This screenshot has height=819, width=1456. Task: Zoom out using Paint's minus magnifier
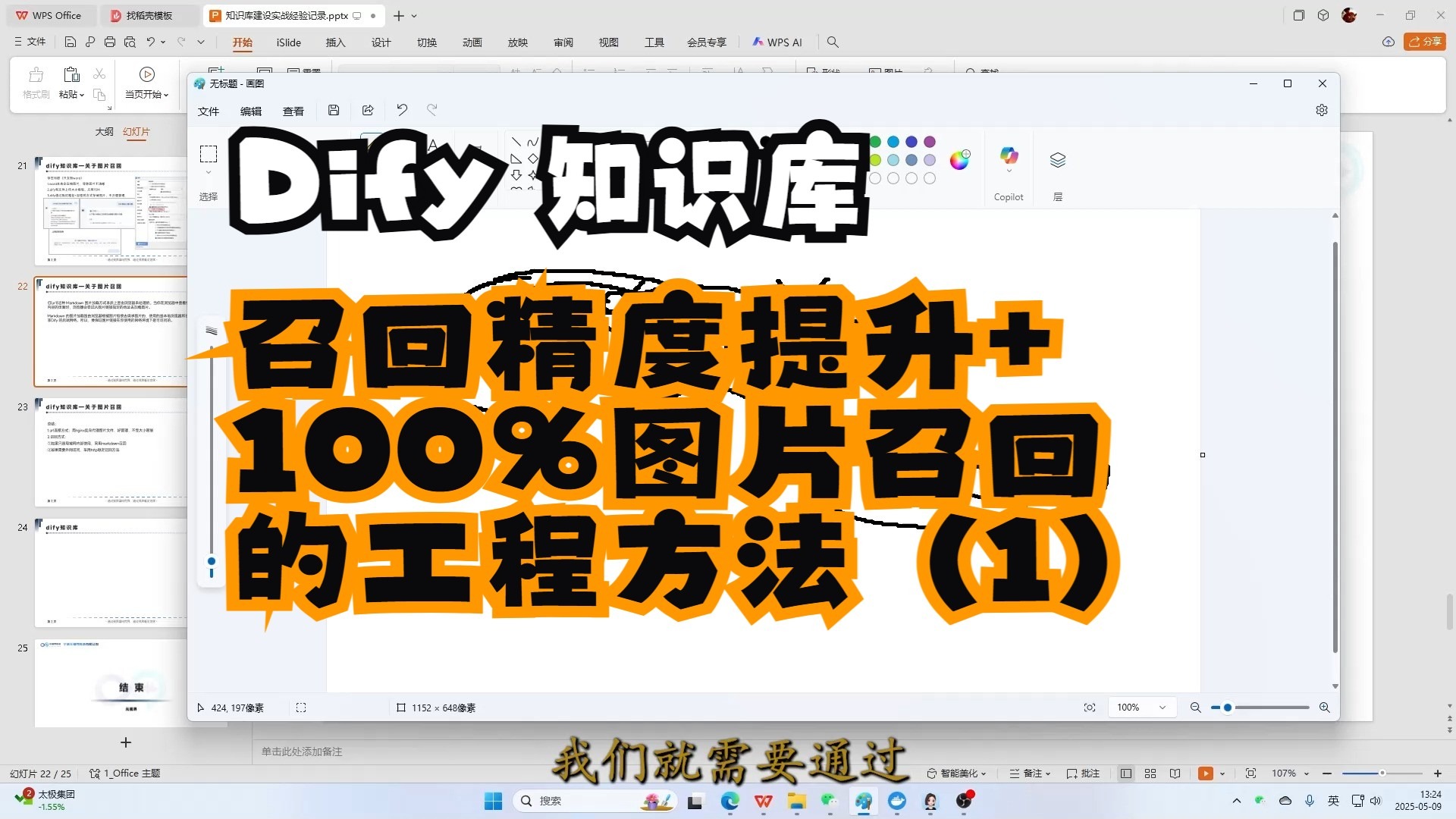click(x=1195, y=708)
